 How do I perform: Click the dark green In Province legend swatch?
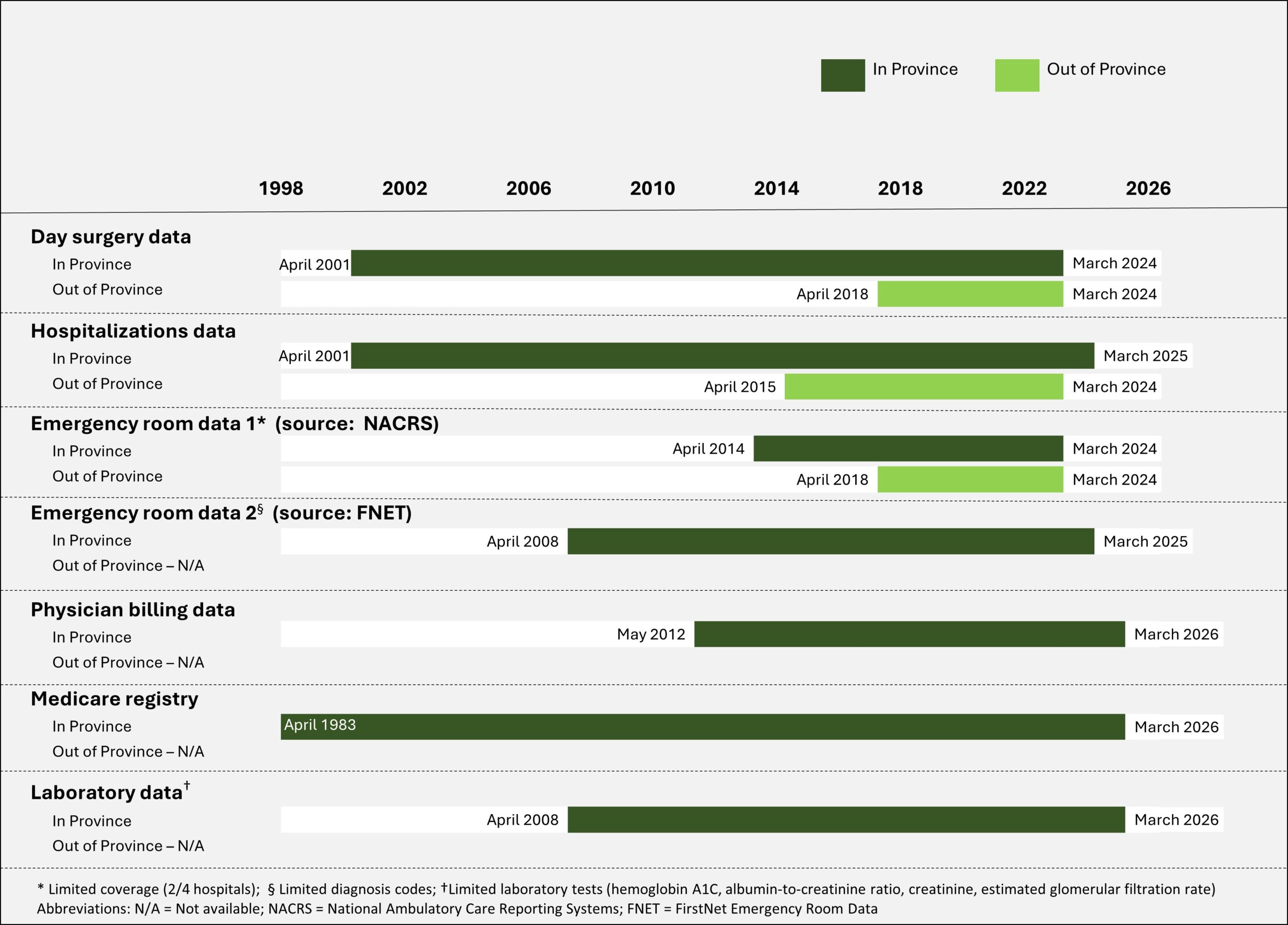pos(843,75)
